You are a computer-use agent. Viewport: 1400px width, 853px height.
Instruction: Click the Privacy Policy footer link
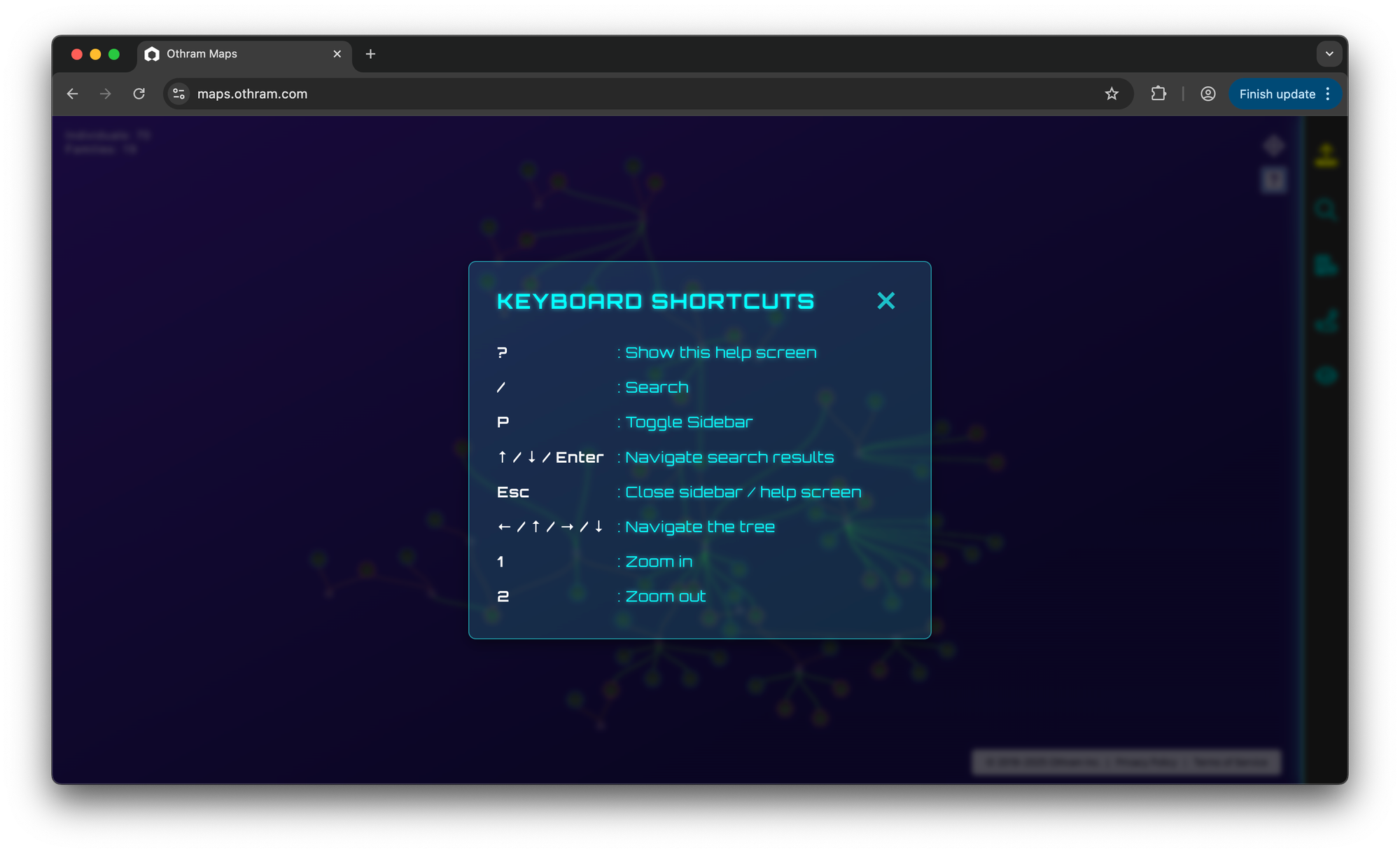(x=1146, y=761)
